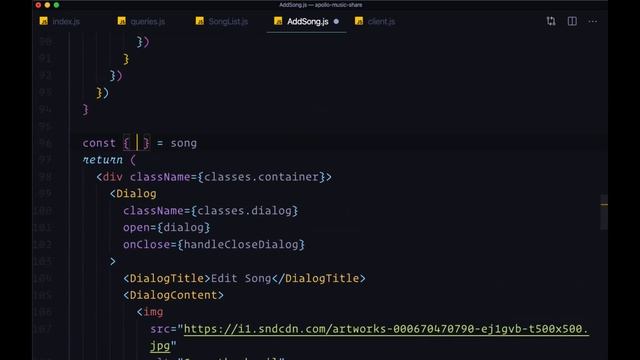Click 'classes.container' in the div line

click(x=261, y=177)
